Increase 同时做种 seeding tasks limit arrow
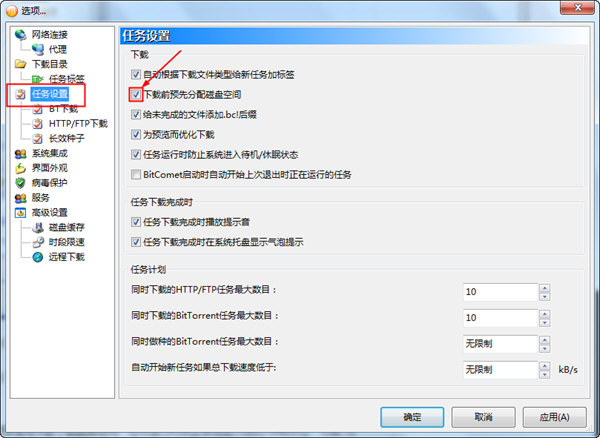The height and width of the screenshot is (438, 600). click(545, 339)
